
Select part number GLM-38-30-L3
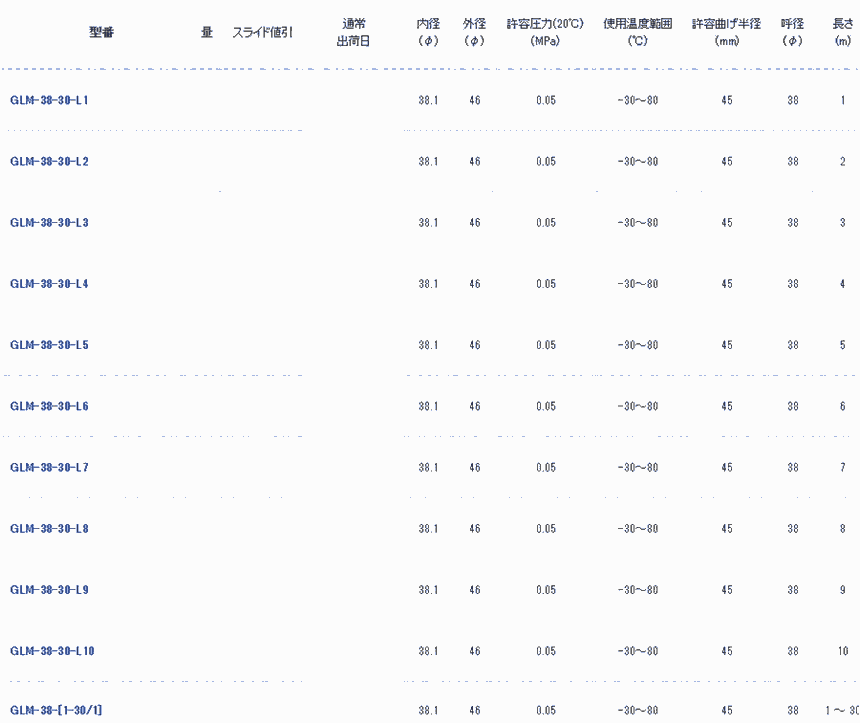pos(49,223)
